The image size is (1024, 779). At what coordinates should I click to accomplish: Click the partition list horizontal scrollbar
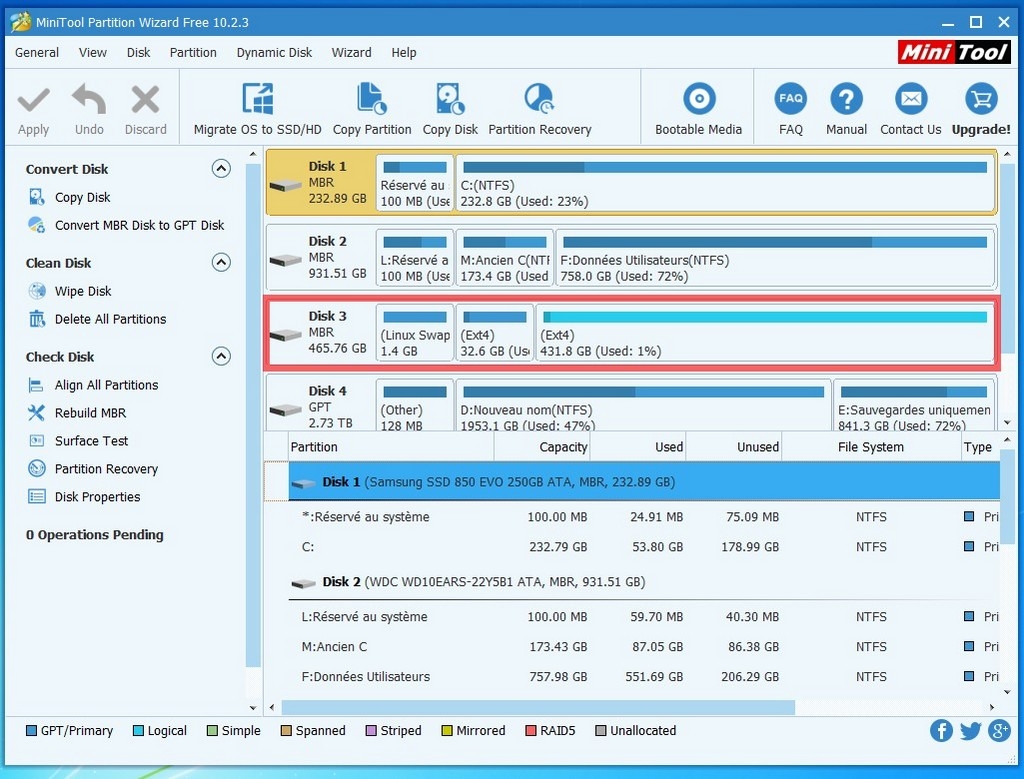[x=538, y=707]
